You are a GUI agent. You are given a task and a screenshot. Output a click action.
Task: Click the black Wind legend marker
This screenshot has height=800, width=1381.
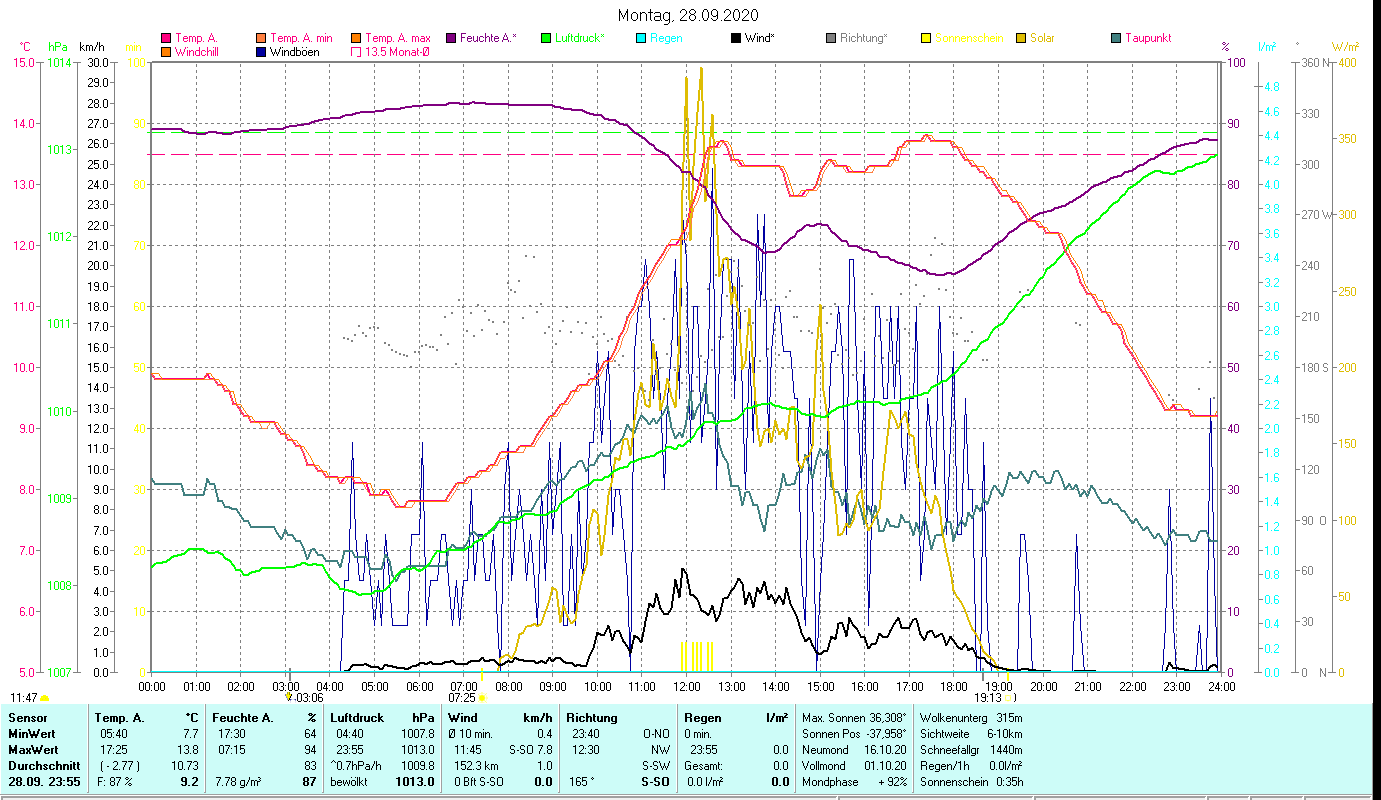click(736, 38)
